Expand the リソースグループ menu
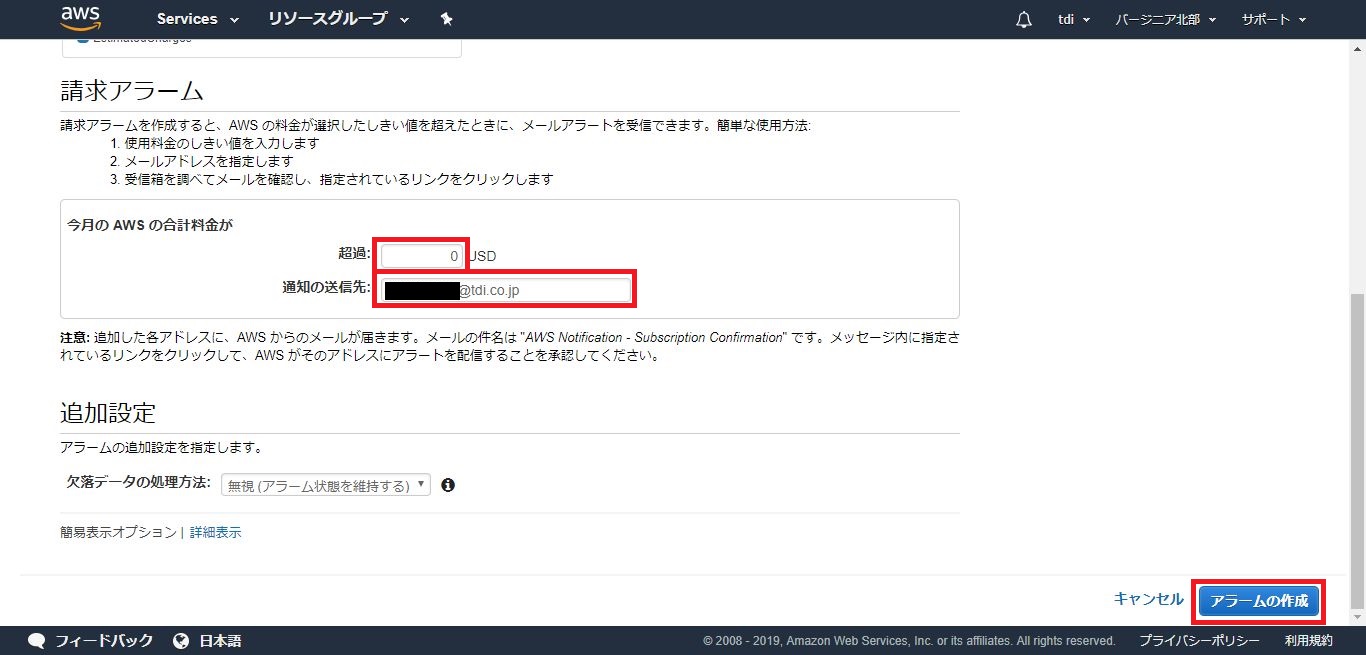Screen dimensions: 1366x655 tap(339, 19)
